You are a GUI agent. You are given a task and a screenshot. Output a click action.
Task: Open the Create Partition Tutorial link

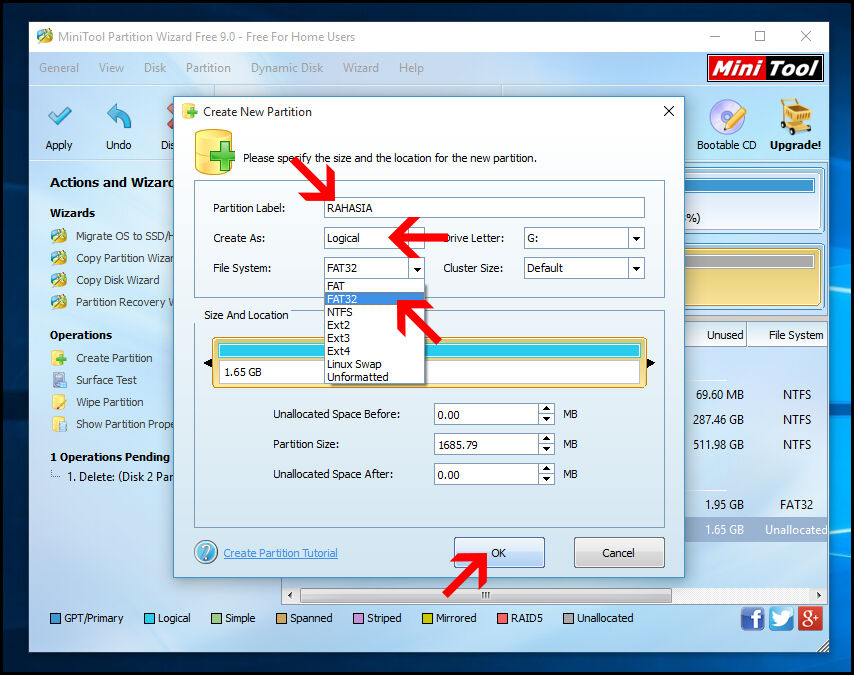[280, 553]
